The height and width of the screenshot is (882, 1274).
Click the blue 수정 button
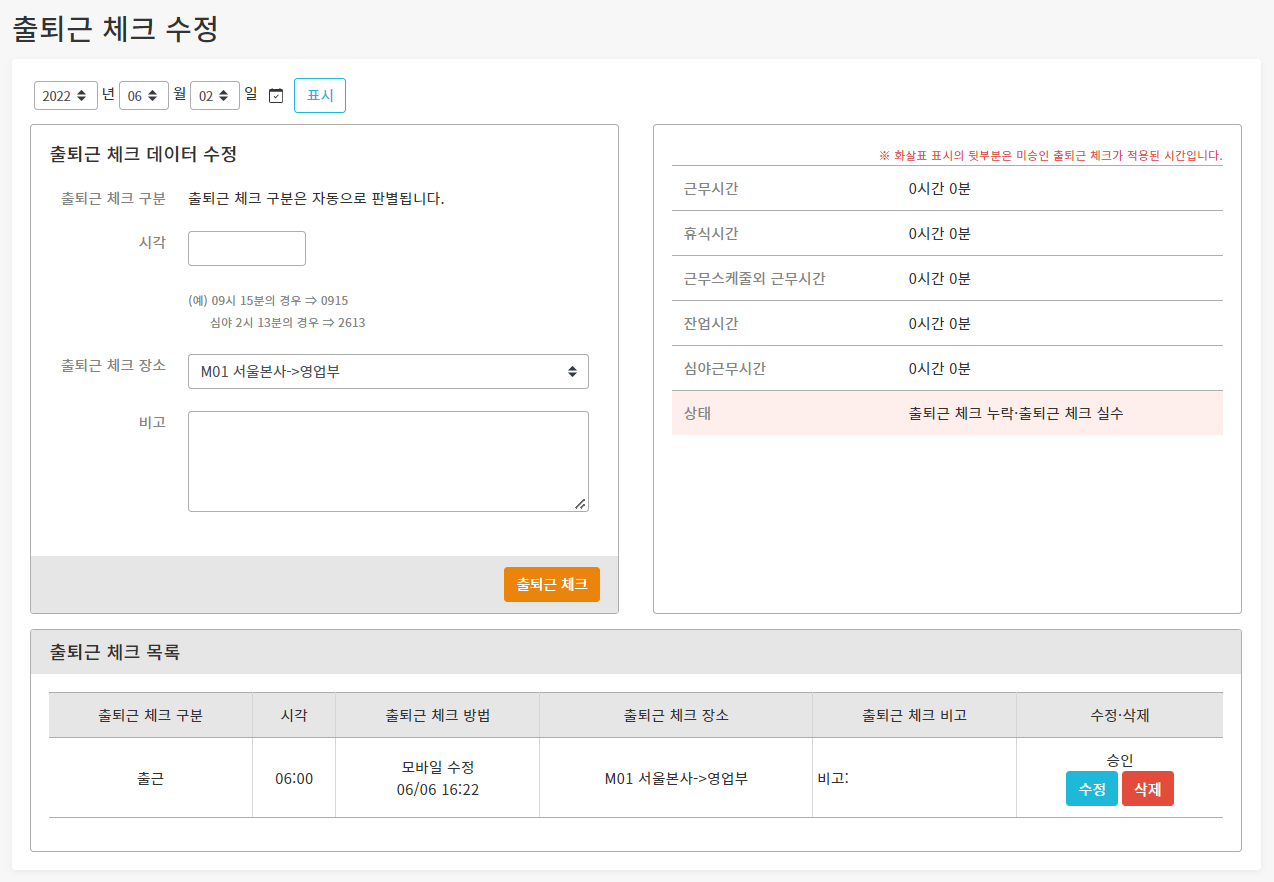1091,789
